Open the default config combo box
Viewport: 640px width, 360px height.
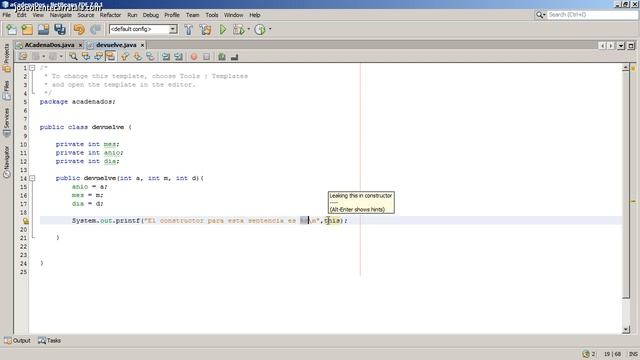pos(143,29)
